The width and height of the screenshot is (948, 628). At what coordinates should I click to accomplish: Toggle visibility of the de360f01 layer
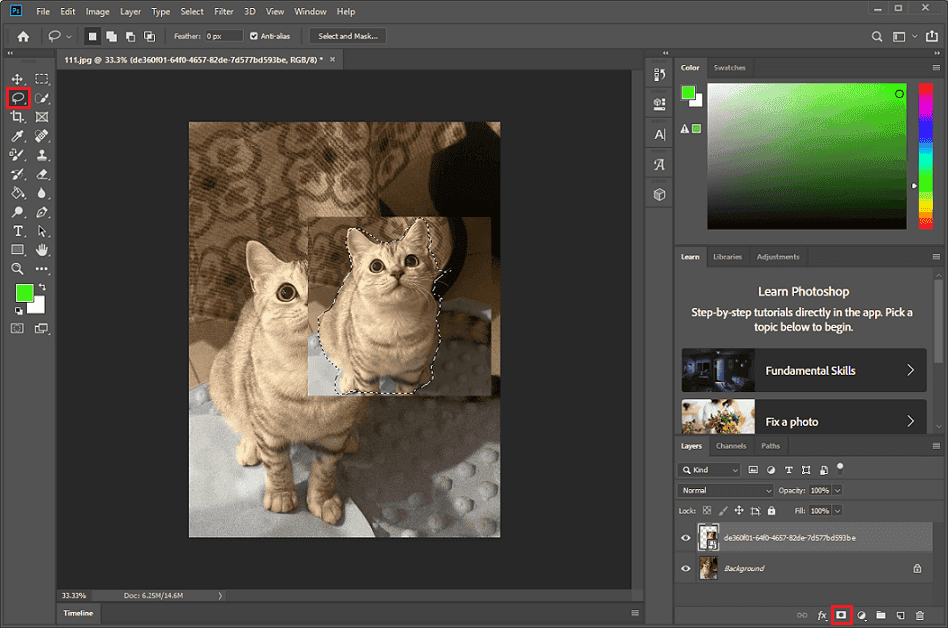(685, 537)
